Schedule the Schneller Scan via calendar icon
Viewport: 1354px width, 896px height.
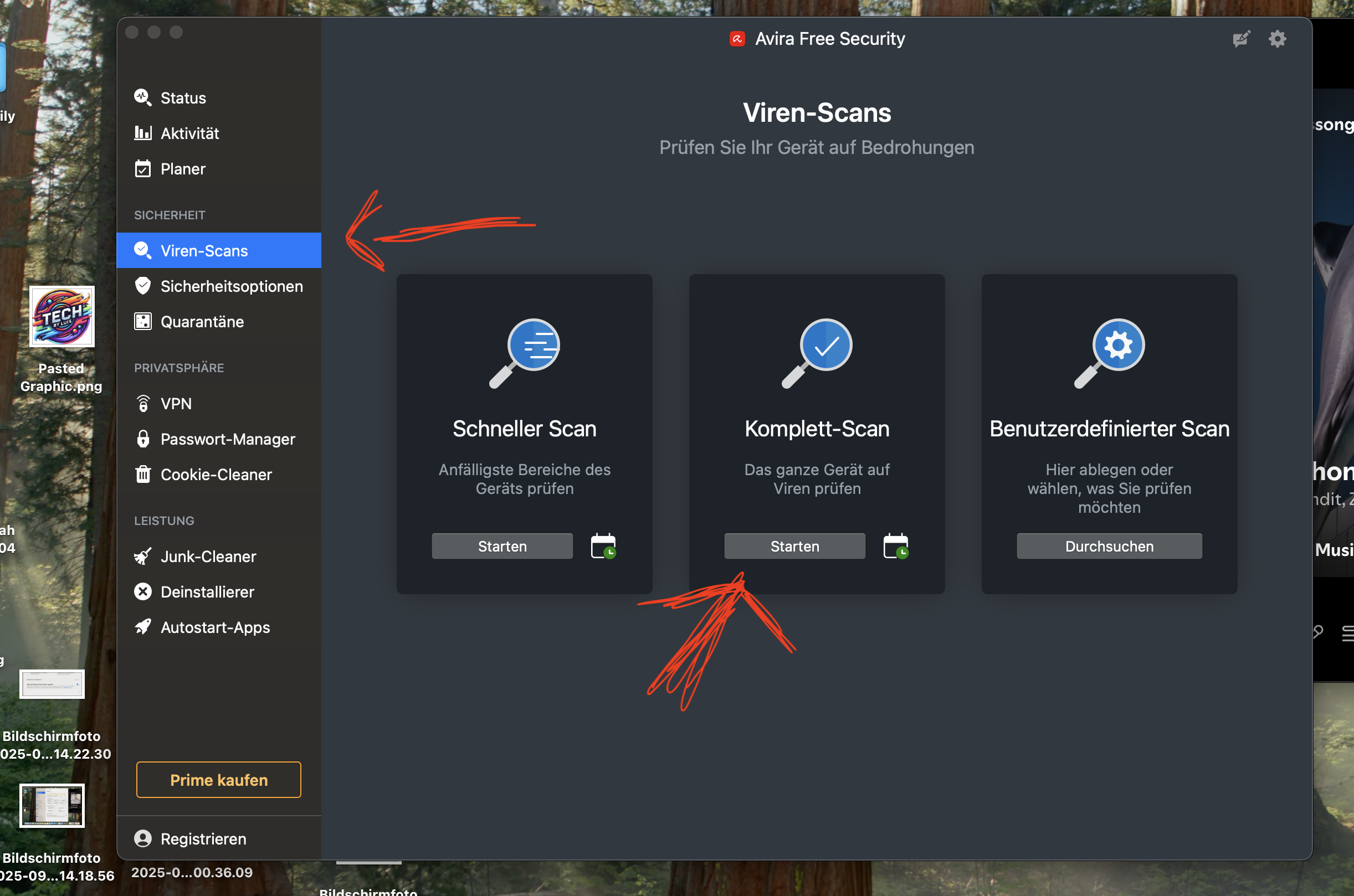pos(603,545)
